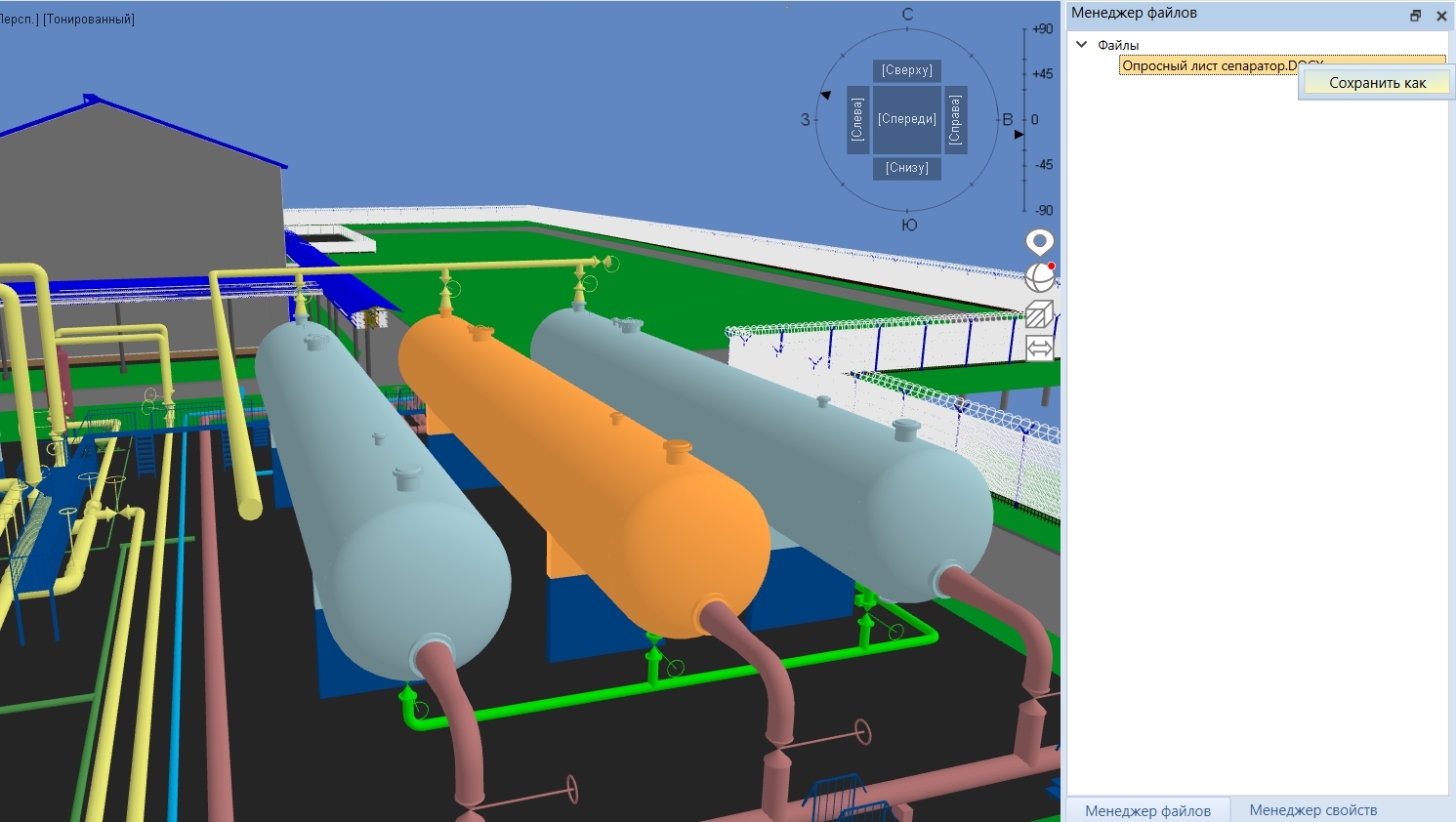Switch to the [Снизу] bottom view
The height and width of the screenshot is (822, 1456).
[x=906, y=168]
